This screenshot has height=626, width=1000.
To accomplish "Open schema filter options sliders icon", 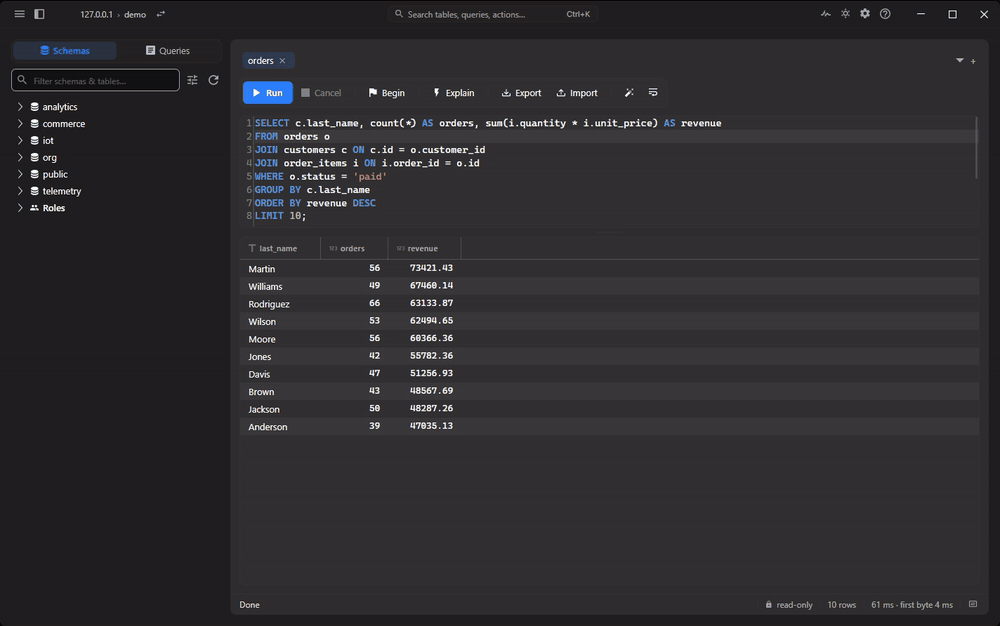I will (193, 80).
